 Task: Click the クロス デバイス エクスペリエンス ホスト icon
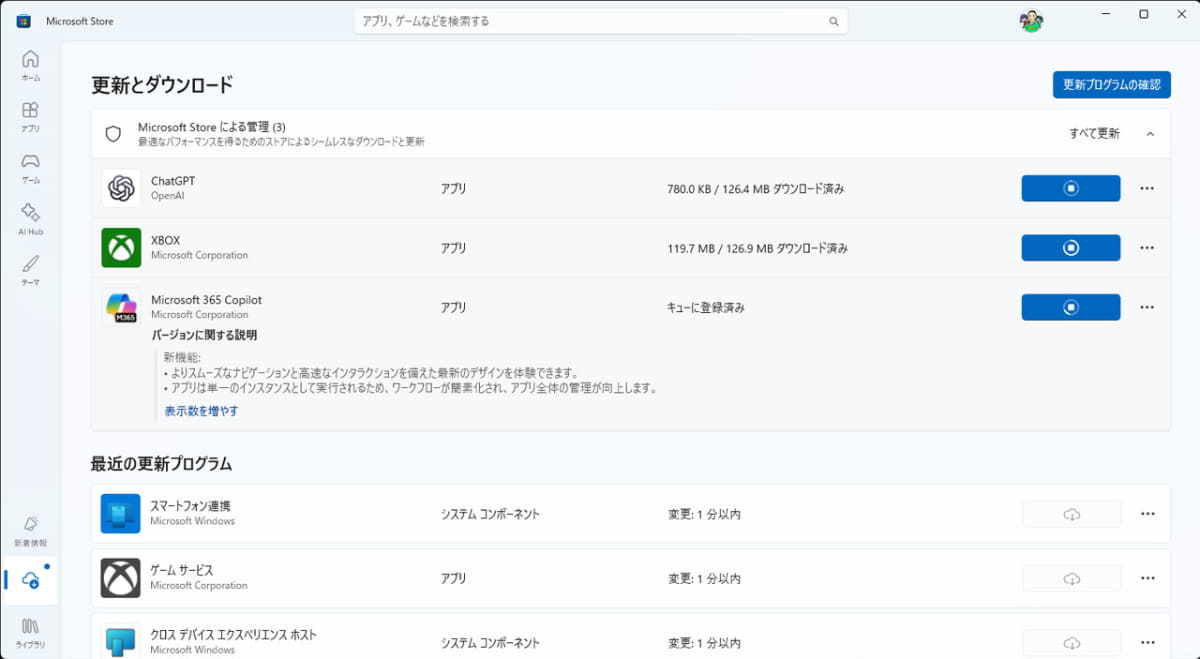(x=121, y=641)
